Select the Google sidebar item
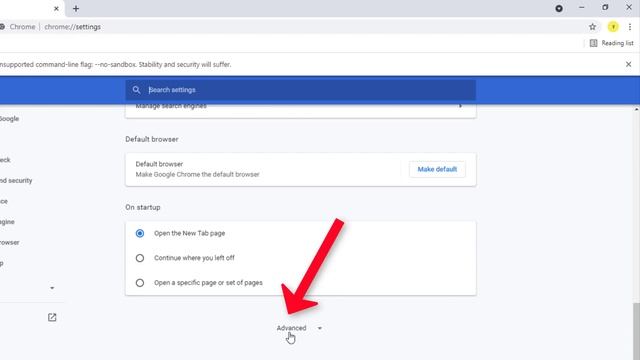Image resolution: width=640 pixels, height=360 pixels. tap(9, 119)
